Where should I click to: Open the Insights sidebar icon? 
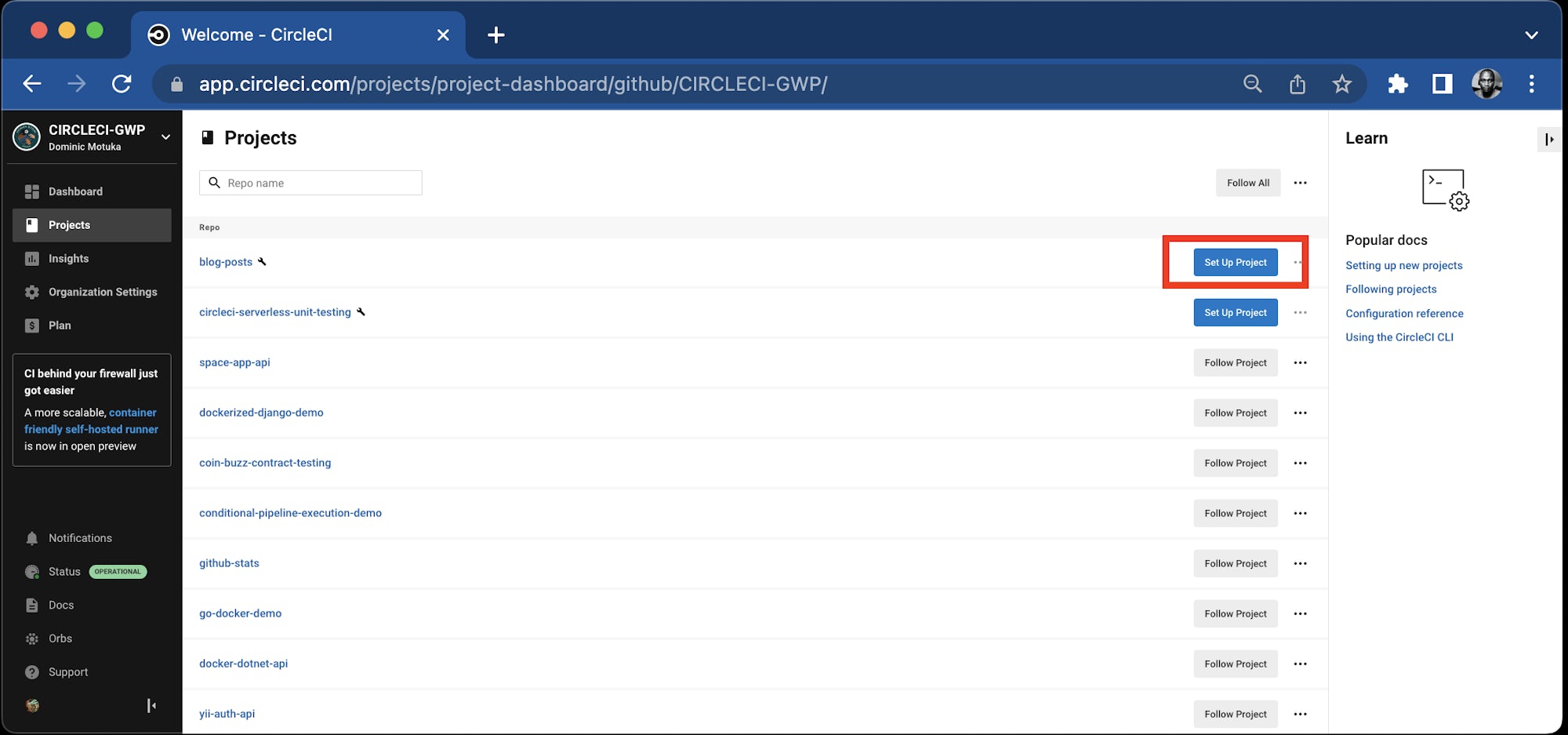tap(32, 259)
